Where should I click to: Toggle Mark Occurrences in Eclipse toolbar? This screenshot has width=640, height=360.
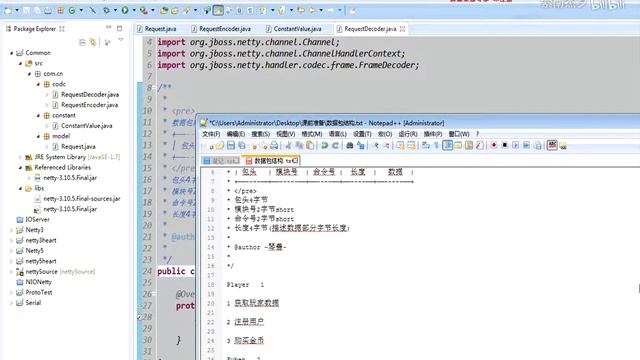[x=218, y=11]
